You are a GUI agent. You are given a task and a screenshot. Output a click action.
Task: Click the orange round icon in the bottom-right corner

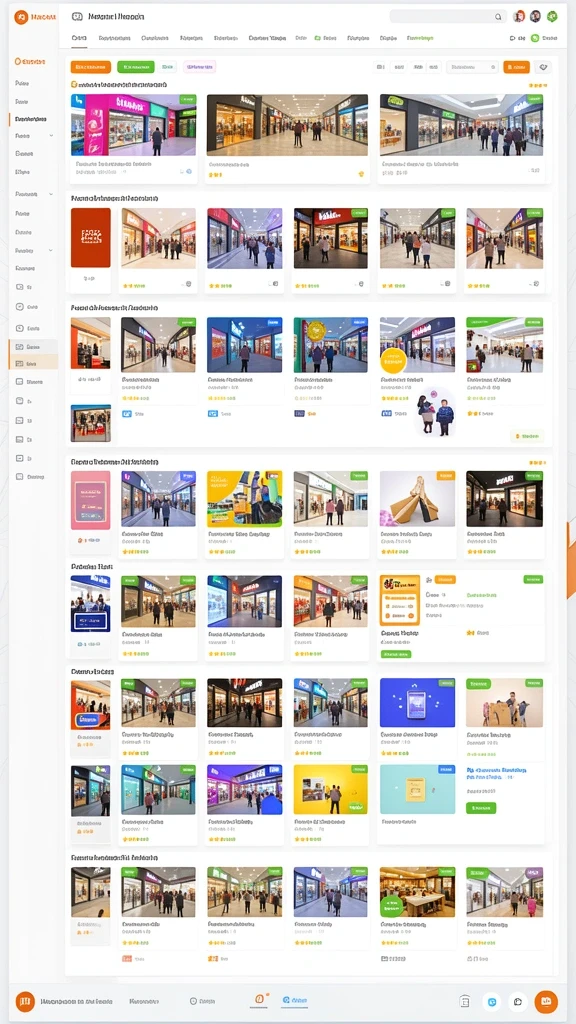(546, 1001)
